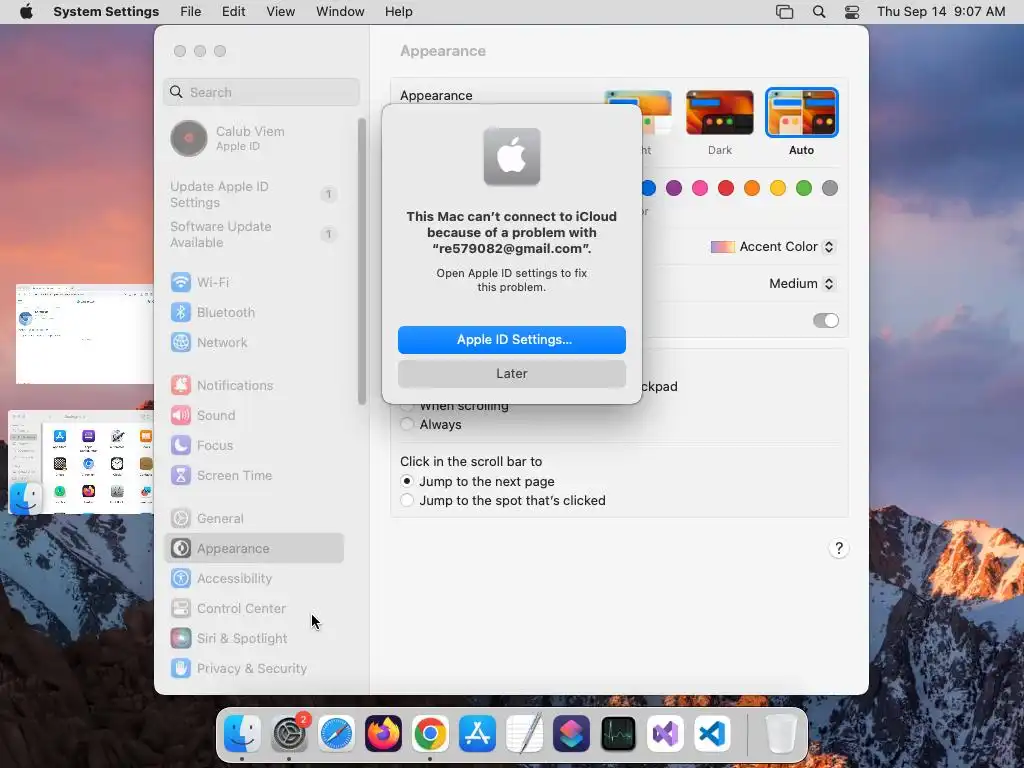Open the Window menu
The height and width of the screenshot is (768, 1024).
pos(340,12)
